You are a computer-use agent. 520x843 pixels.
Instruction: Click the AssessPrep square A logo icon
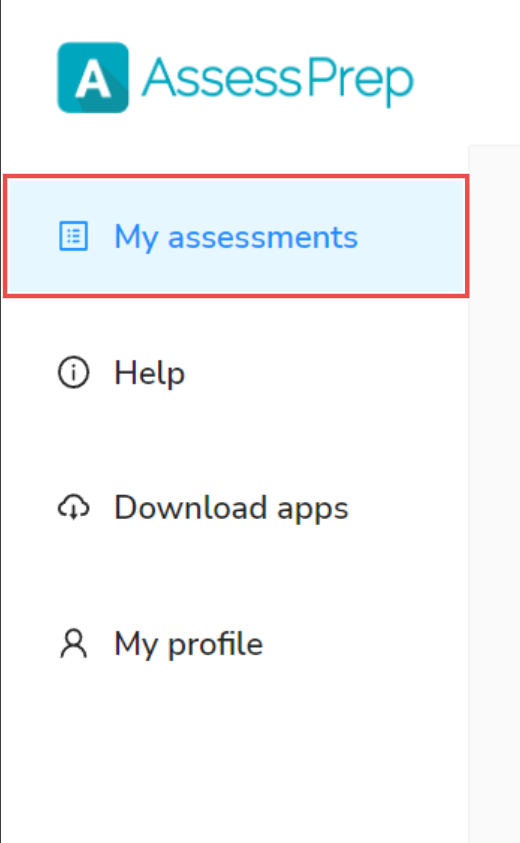coord(93,78)
